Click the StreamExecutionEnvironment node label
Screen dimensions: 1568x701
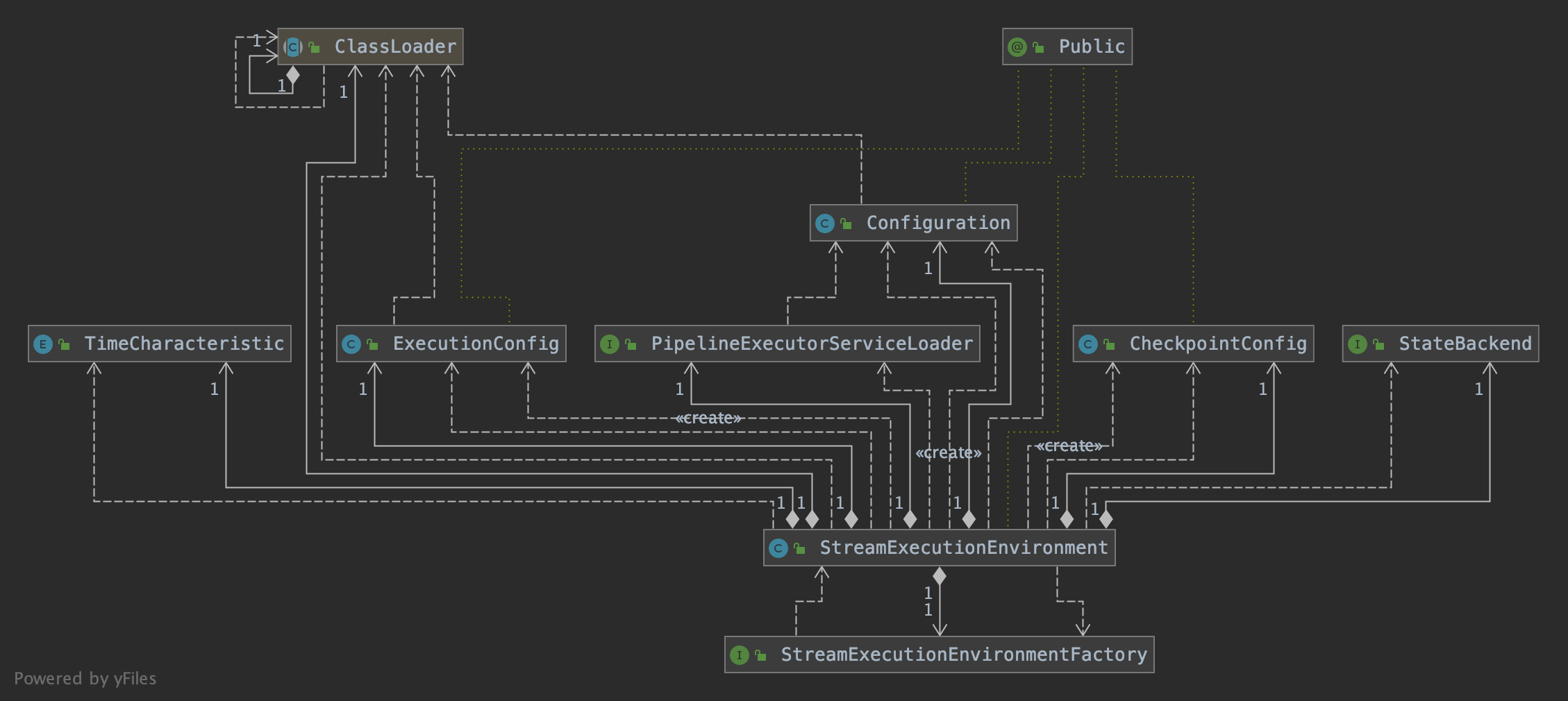pyautogui.click(x=964, y=548)
